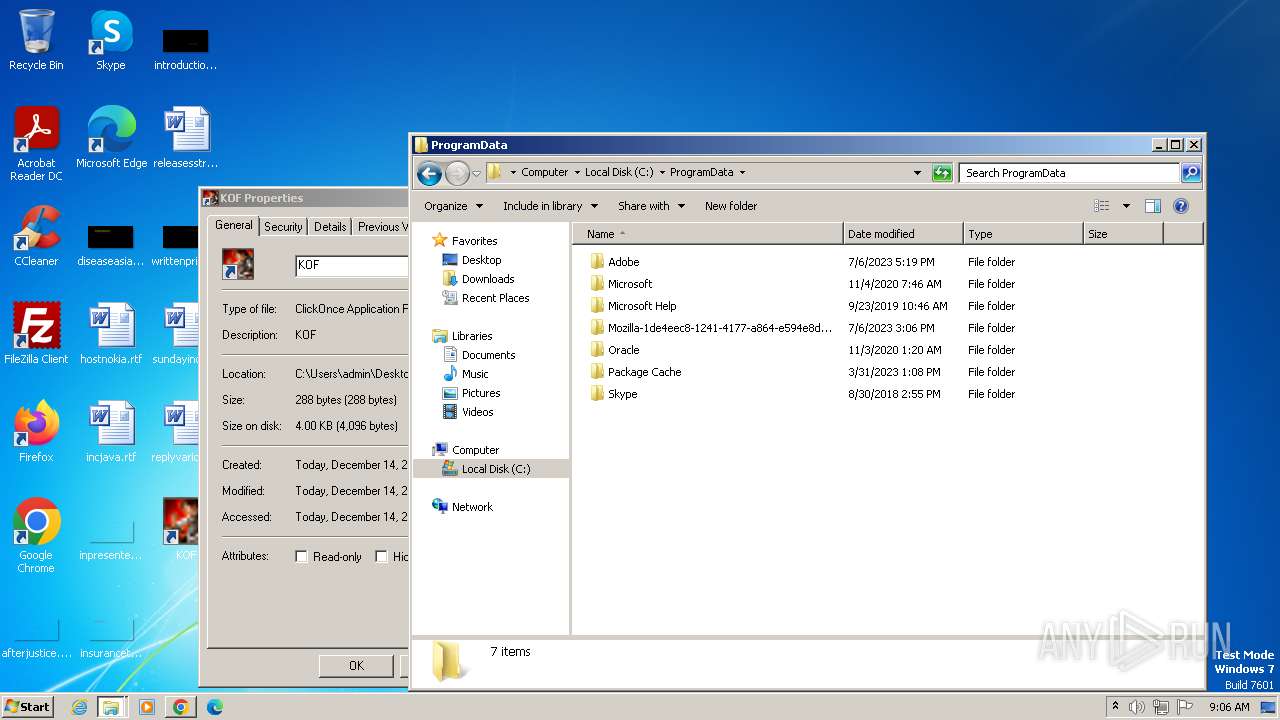Click Windows Explorer taskbar button
This screenshot has height=720, width=1280.
111,707
